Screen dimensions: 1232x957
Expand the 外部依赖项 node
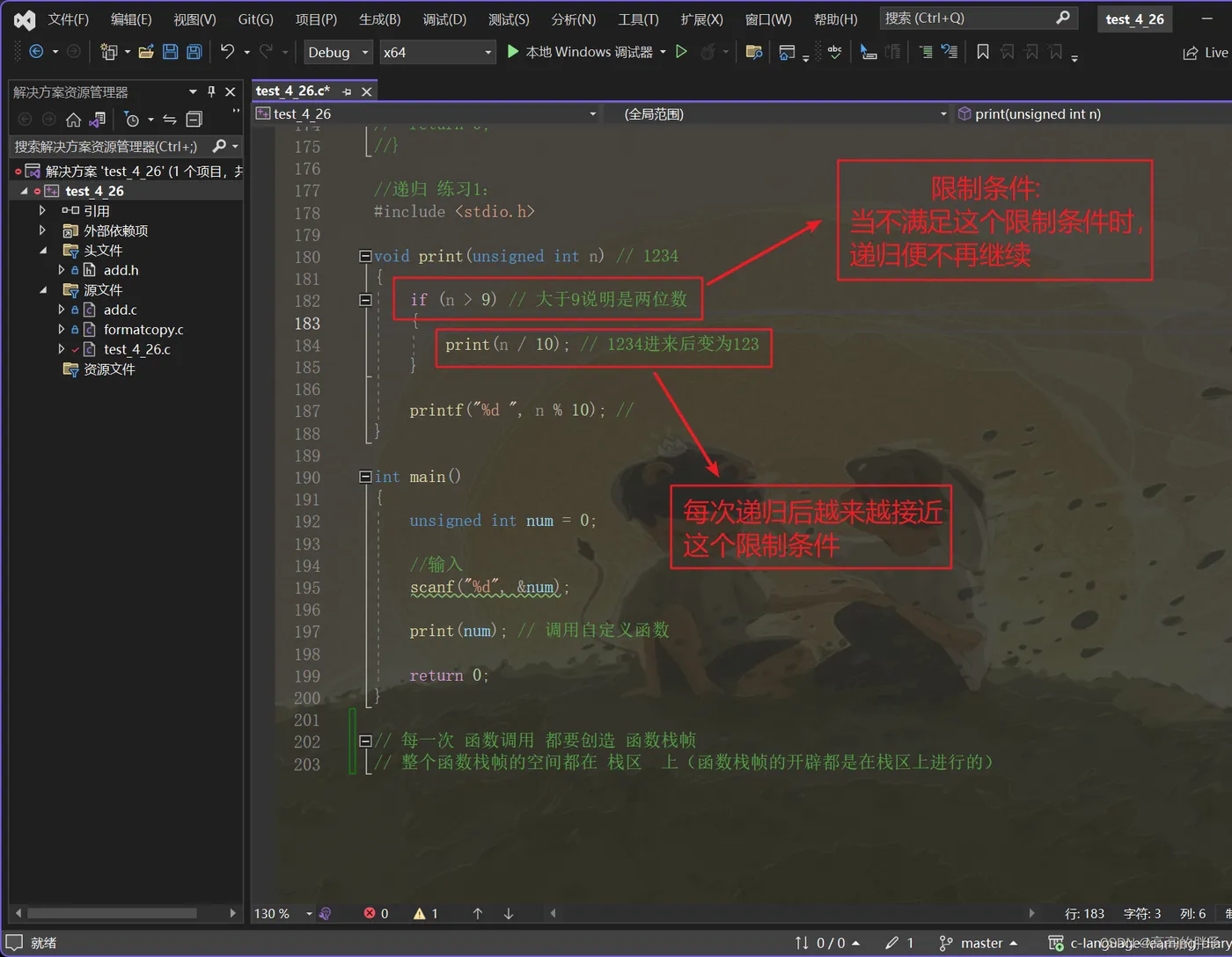point(42,230)
